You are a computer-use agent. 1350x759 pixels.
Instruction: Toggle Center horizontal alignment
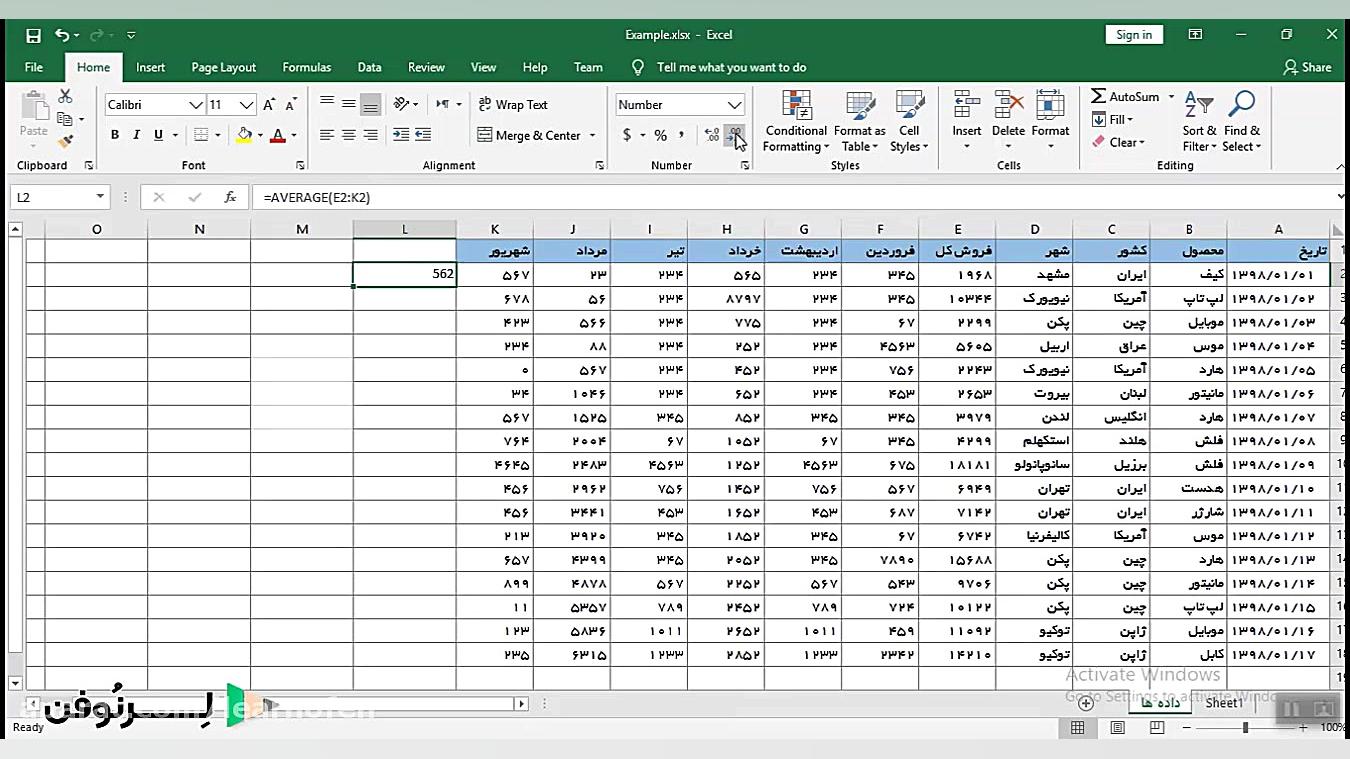[349, 135]
